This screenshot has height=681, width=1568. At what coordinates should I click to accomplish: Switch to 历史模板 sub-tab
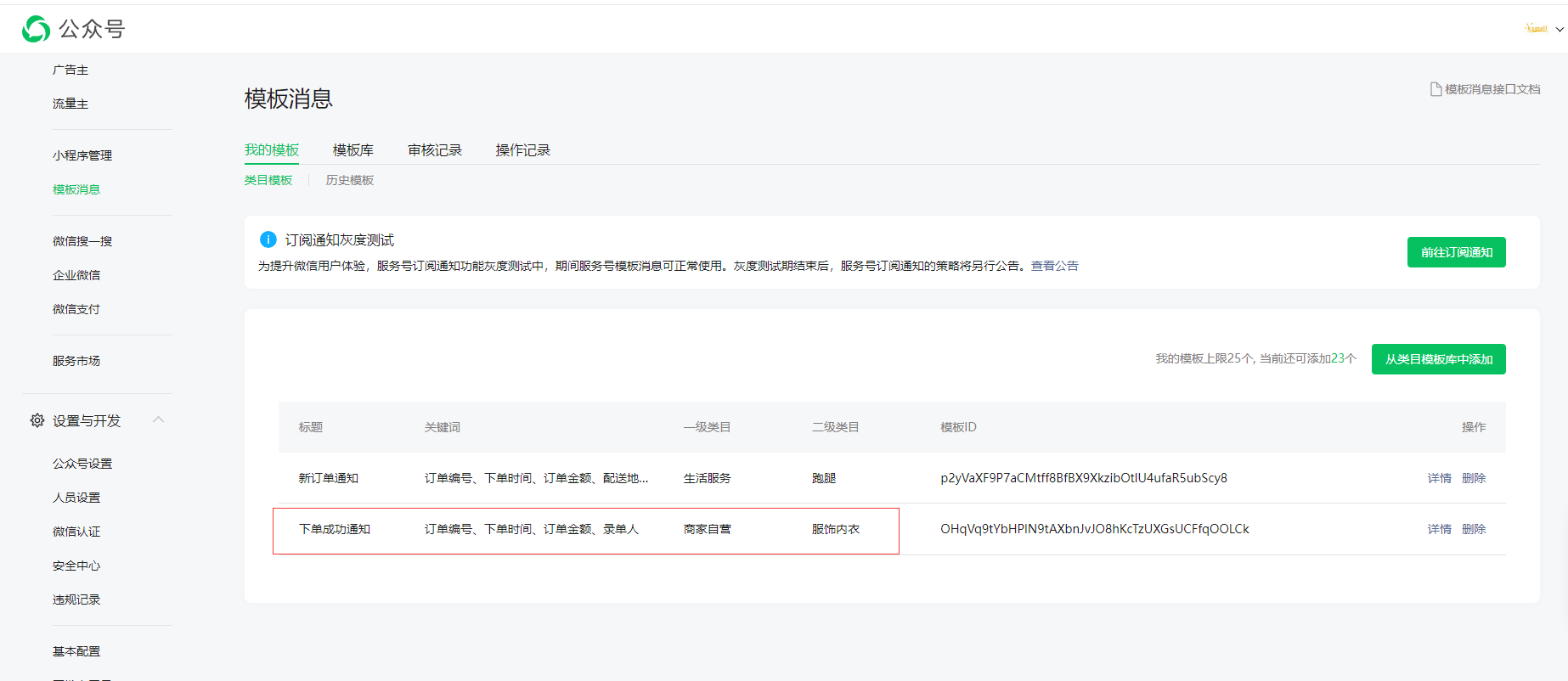349,180
